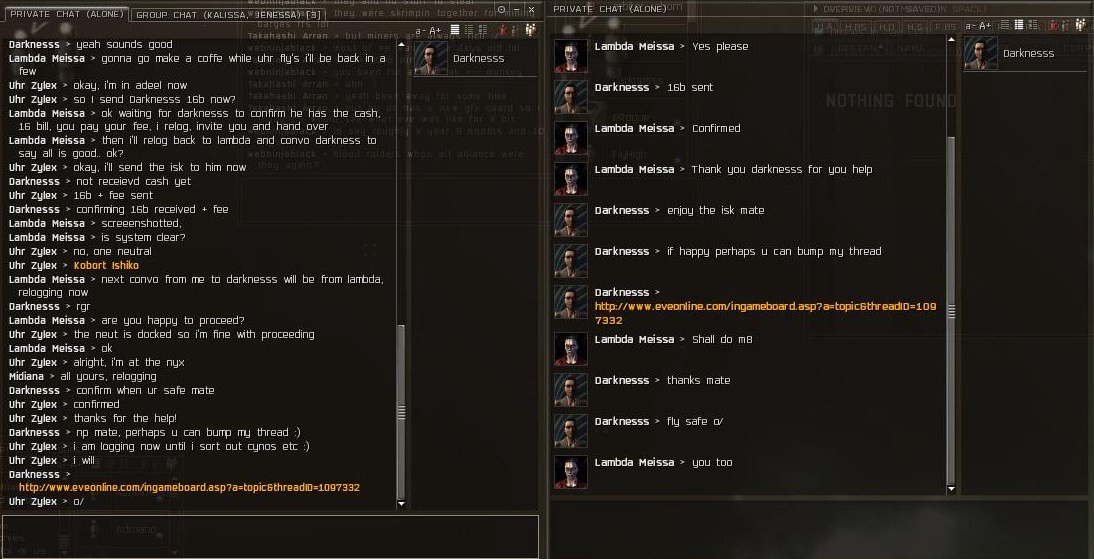Image resolution: width=1094 pixels, height=559 pixels.
Task: Toggle red block-user icon in right chat
Action: [x=1054, y=26]
